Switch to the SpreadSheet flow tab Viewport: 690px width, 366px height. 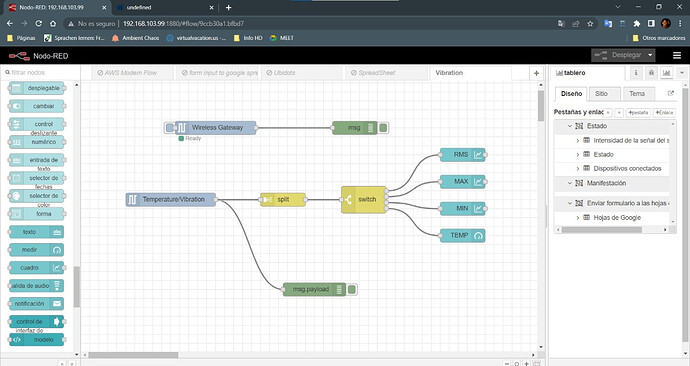coord(386,73)
